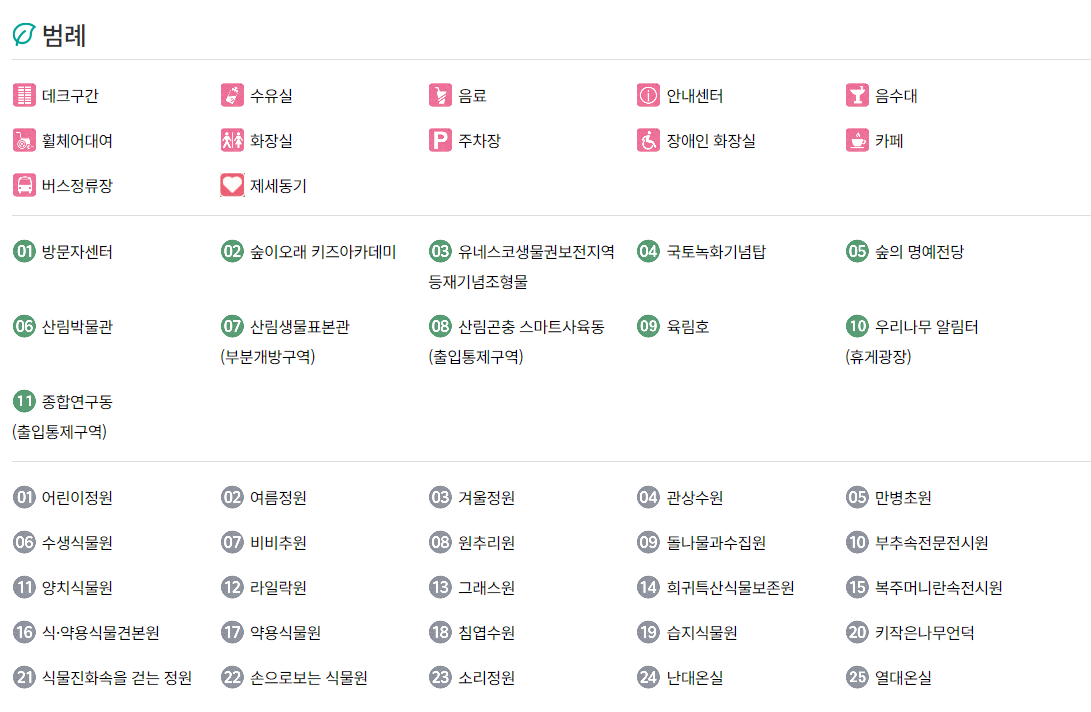This screenshot has width=1091, height=712.
Task: Select green marker 09 육림호
Action: (x=648, y=326)
